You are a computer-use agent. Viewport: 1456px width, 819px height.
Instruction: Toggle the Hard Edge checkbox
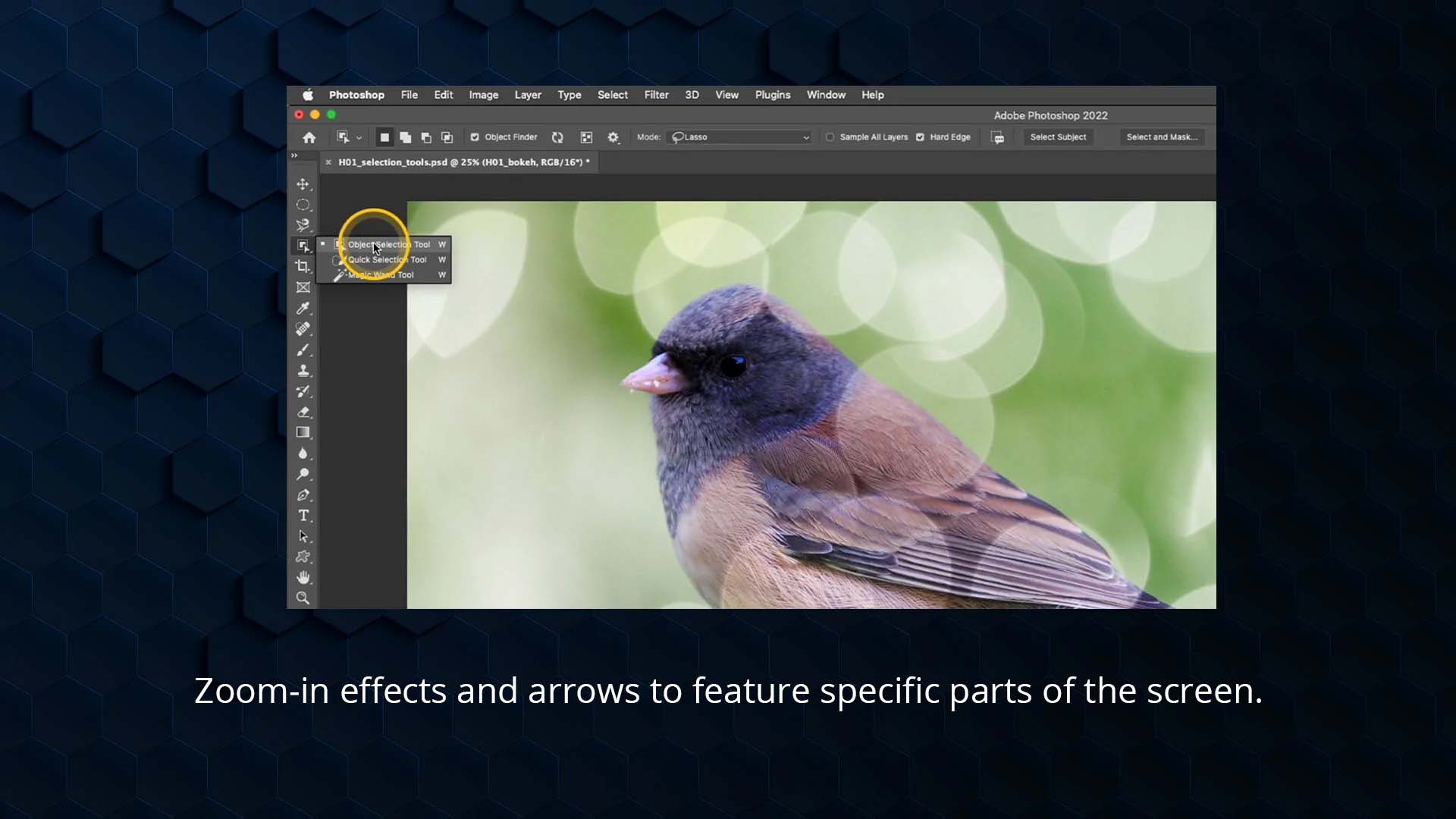(920, 137)
